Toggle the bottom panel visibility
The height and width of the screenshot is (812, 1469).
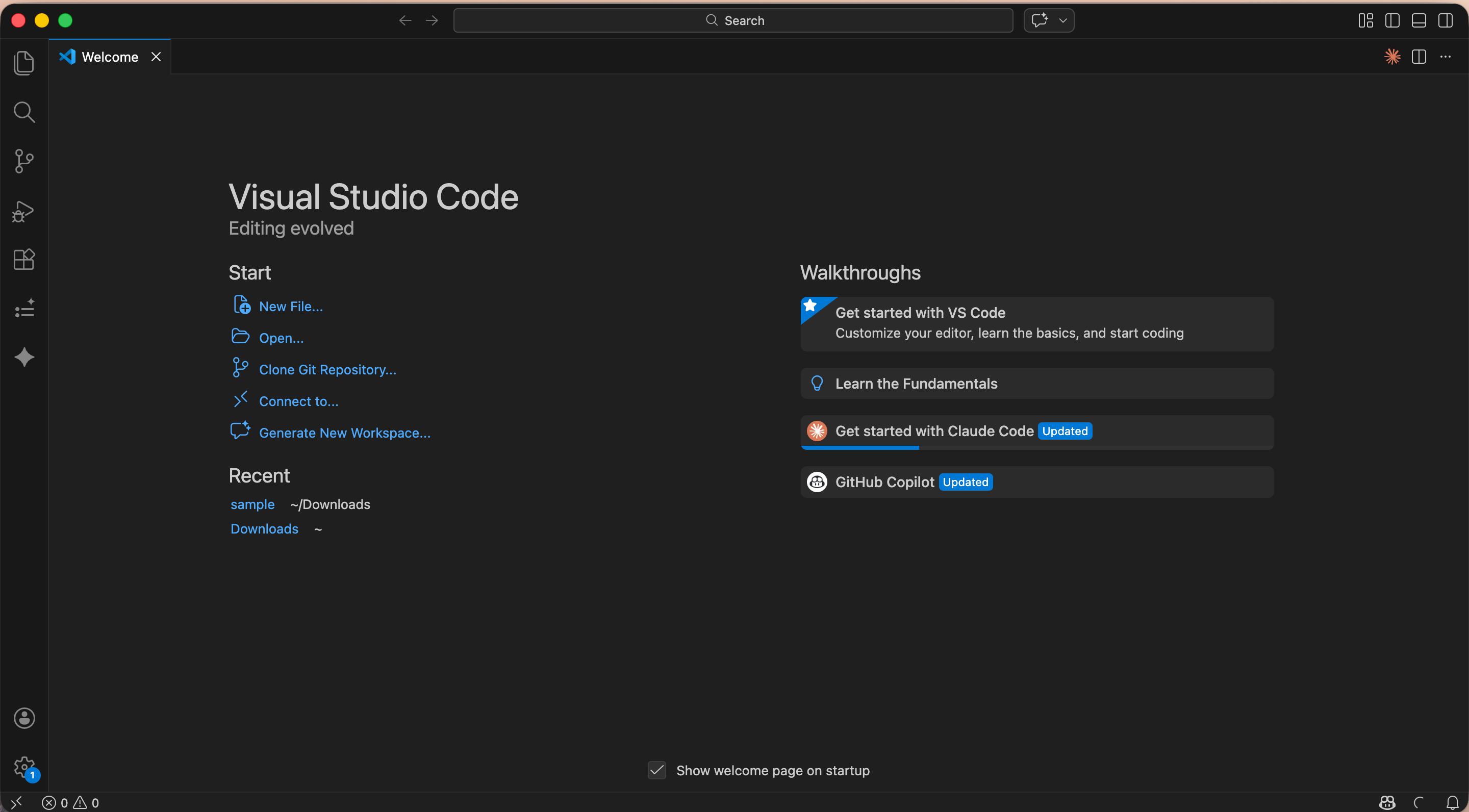point(1419,20)
